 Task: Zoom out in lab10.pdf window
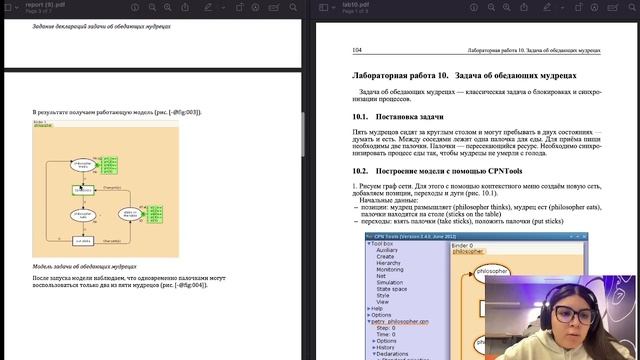[491, 7]
